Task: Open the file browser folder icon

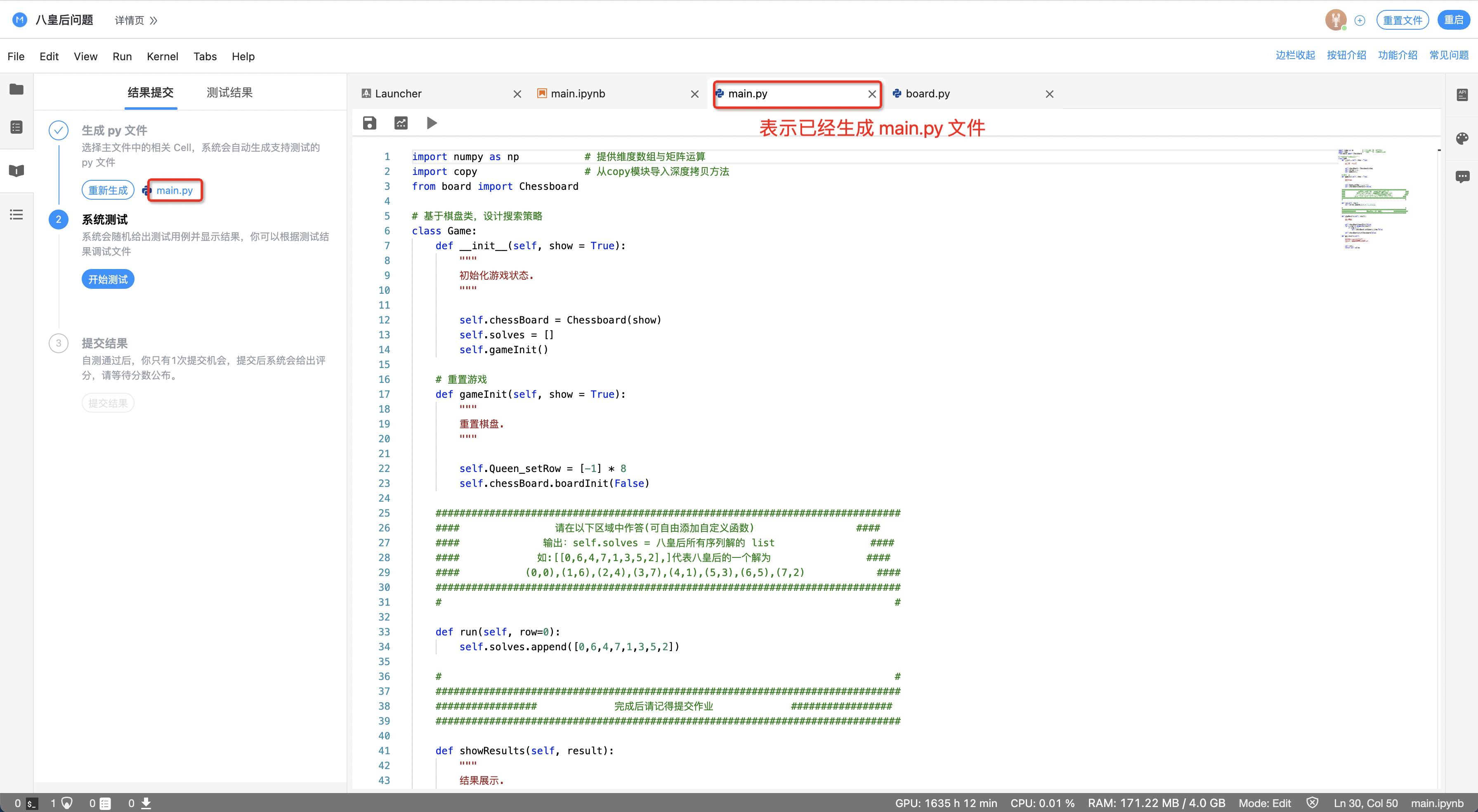Action: click(17, 89)
